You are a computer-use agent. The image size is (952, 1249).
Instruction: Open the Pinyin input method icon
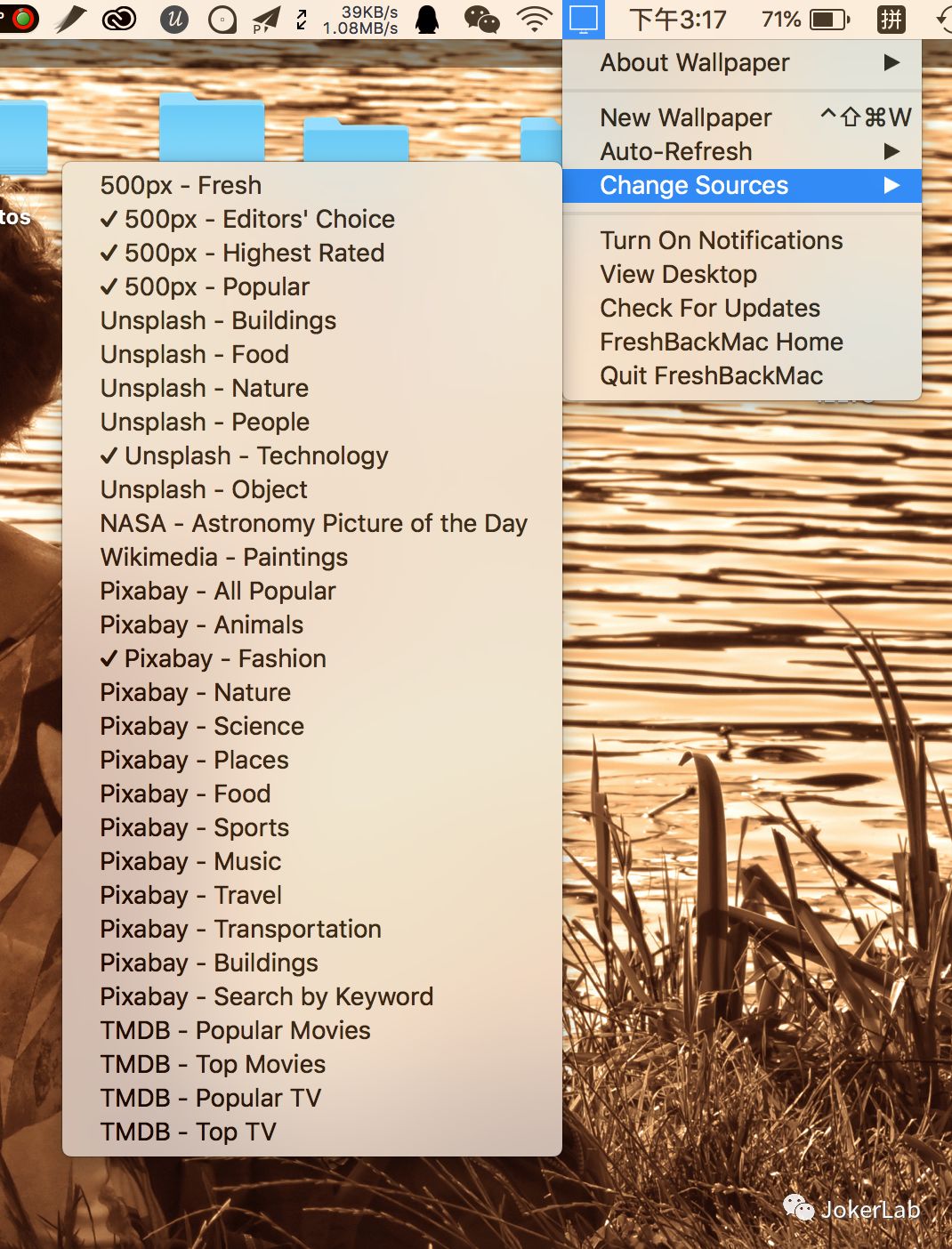891,20
